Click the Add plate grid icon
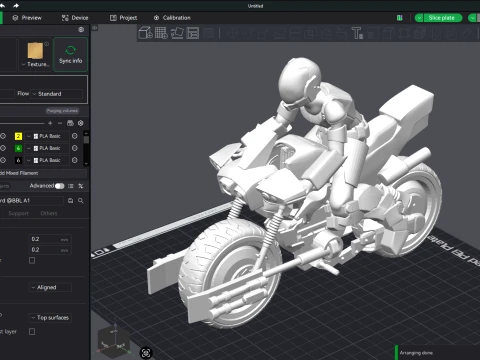480x360 pixels. pyautogui.click(x=161, y=33)
